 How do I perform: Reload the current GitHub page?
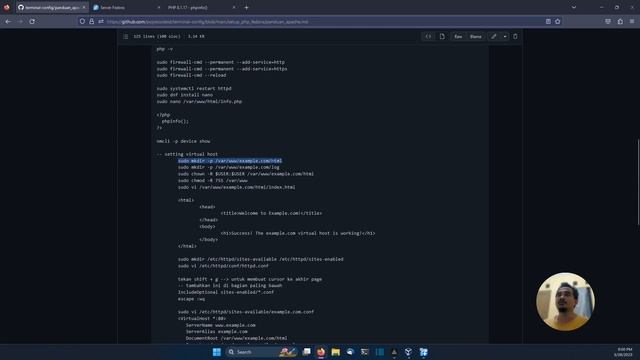[x=32, y=21]
